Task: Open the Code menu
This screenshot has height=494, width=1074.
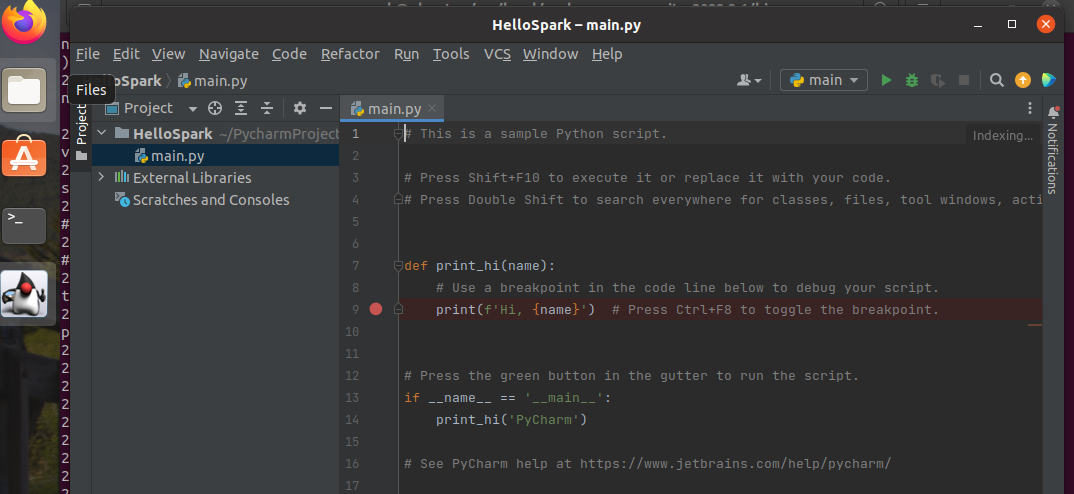Action: tap(289, 53)
